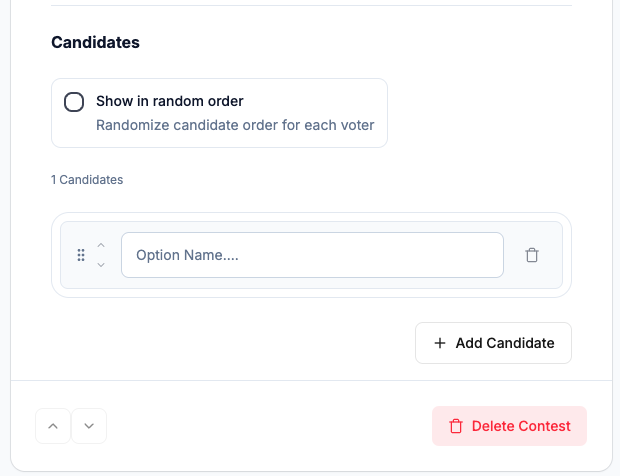This screenshot has width=620, height=476.
Task: Delete the candidate using its trash icon
Action: tap(532, 255)
